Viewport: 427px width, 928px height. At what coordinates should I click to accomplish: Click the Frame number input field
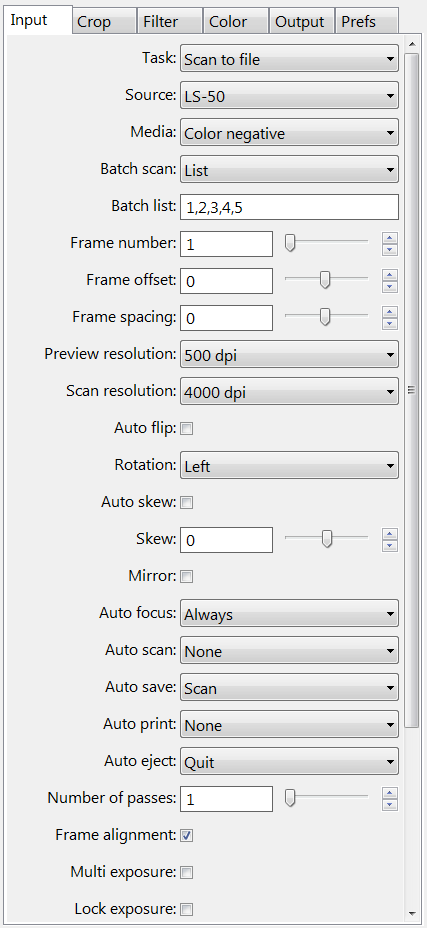pyautogui.click(x=226, y=244)
